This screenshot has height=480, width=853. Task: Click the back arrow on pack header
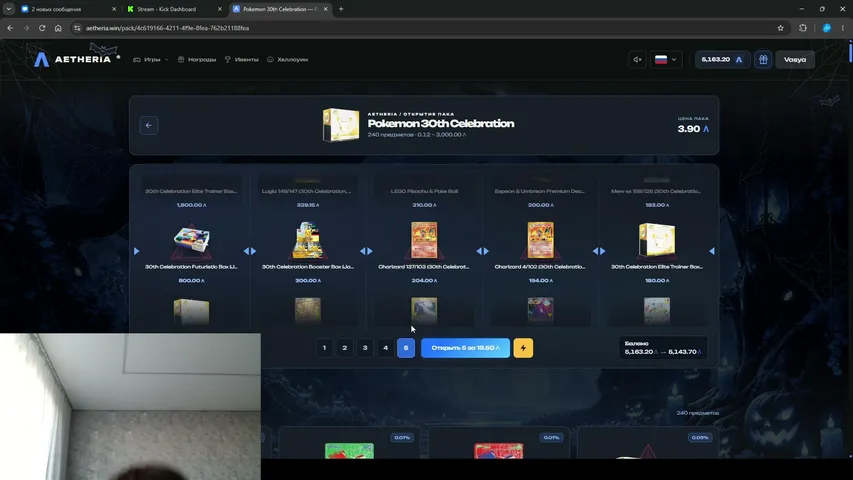point(149,125)
